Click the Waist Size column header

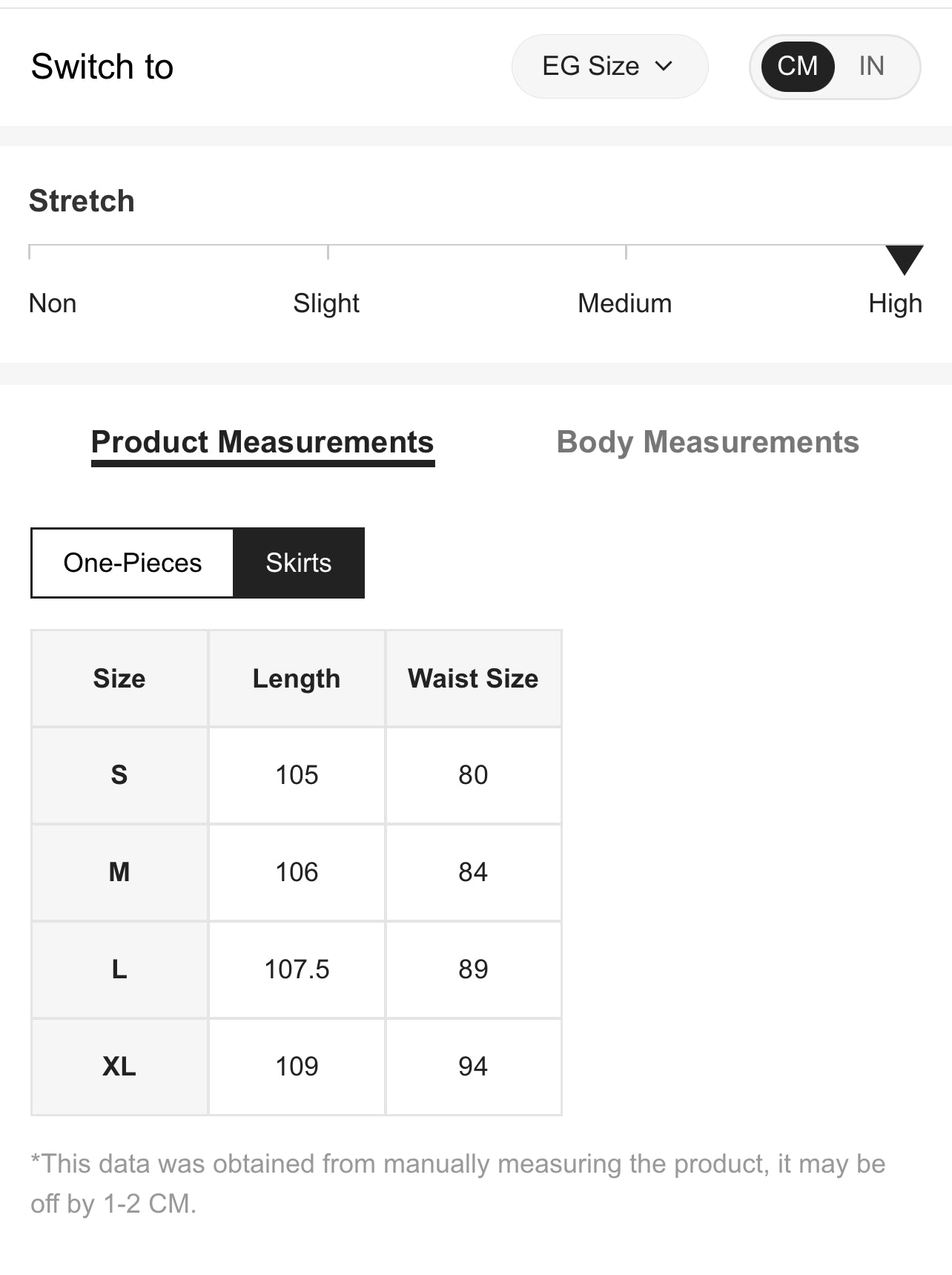click(473, 679)
